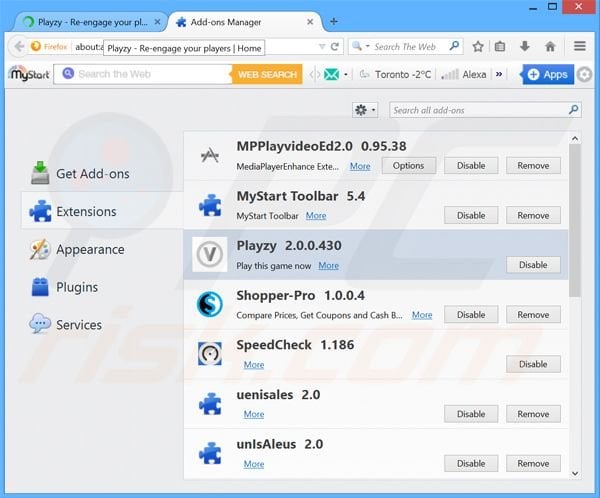The image size is (600, 498).
Task: Show more MyStart toolbar items chevron
Action: click(x=499, y=74)
